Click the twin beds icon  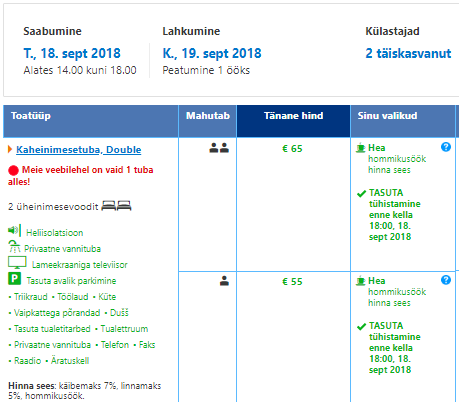pyautogui.click(x=116, y=206)
